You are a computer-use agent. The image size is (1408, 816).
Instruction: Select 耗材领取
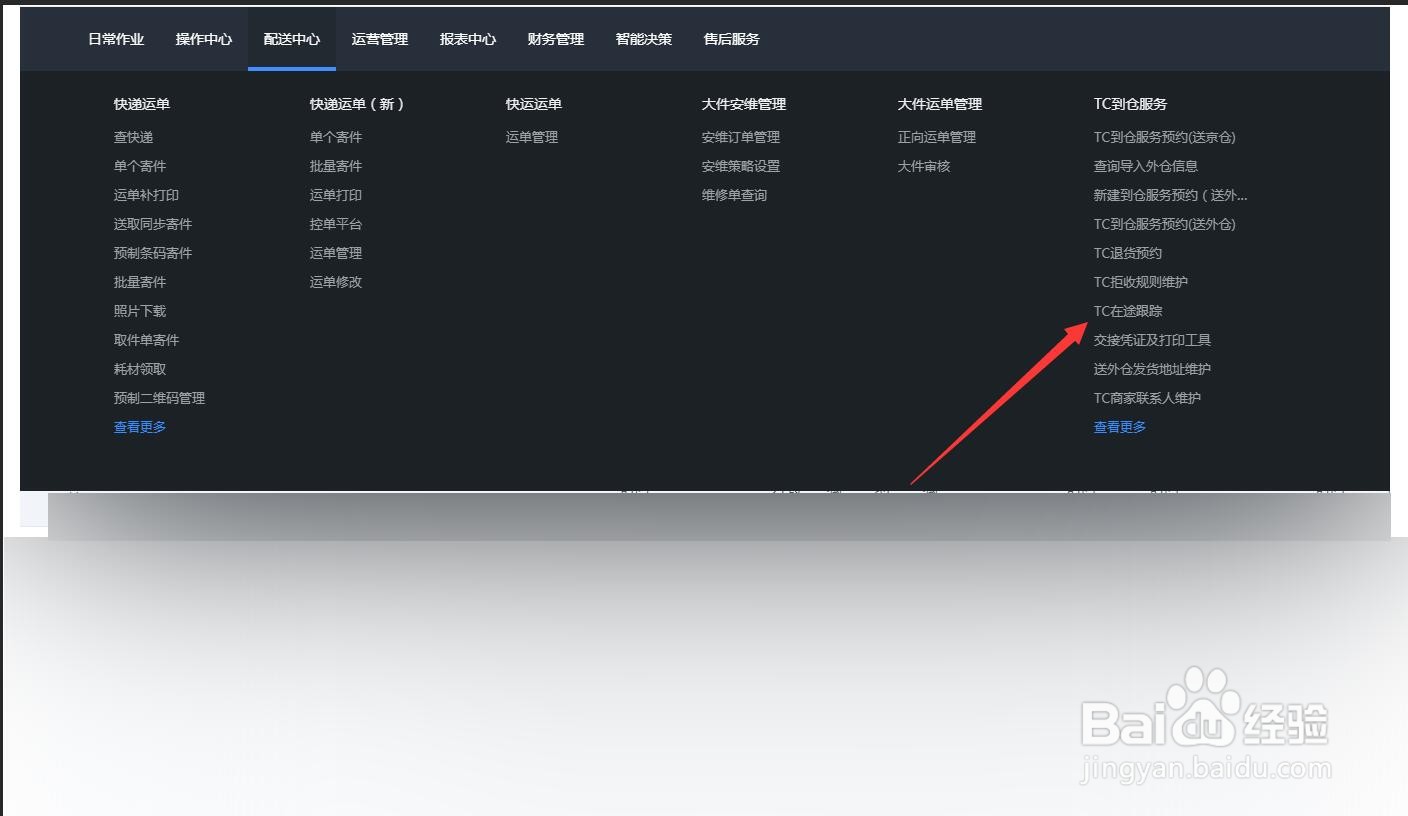140,369
